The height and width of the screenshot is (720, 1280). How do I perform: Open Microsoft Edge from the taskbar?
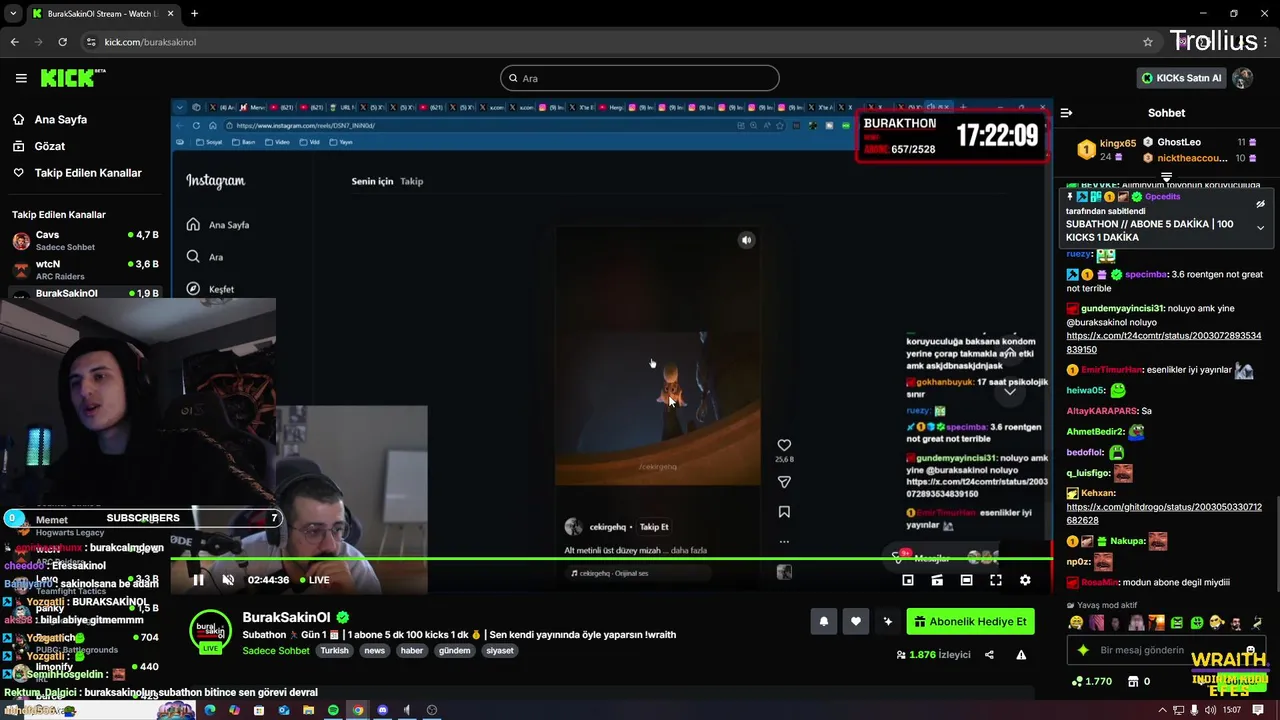tap(210, 710)
